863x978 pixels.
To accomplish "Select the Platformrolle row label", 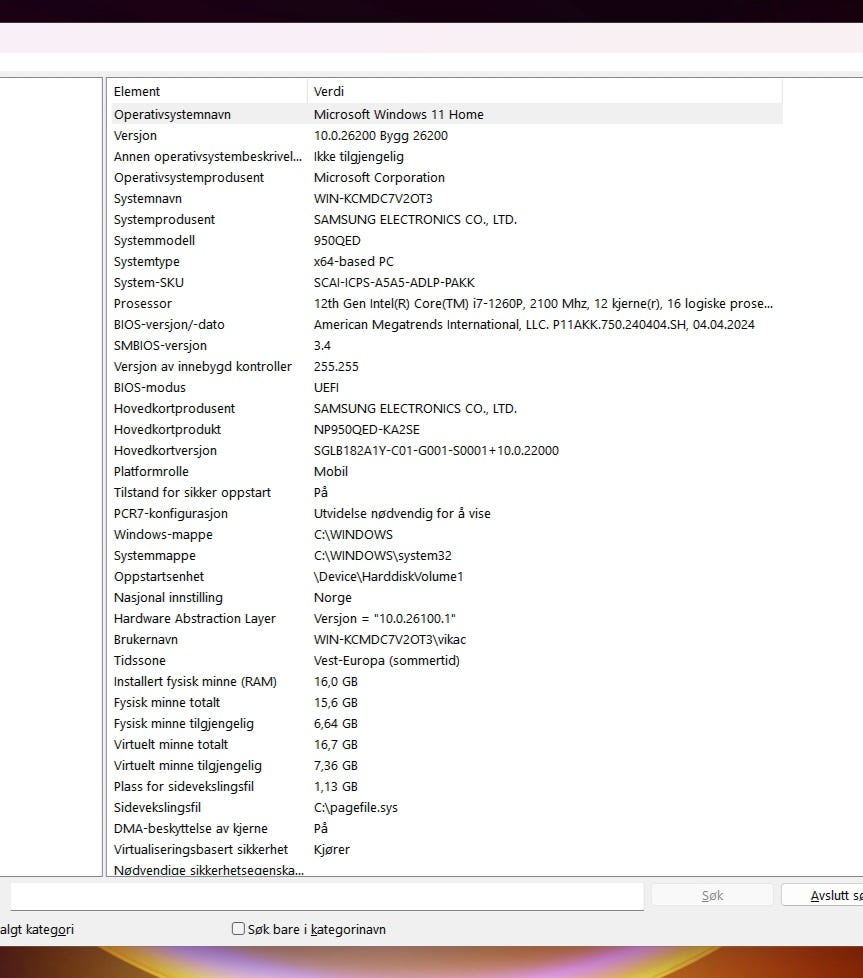I will pyautogui.click(x=151, y=472).
